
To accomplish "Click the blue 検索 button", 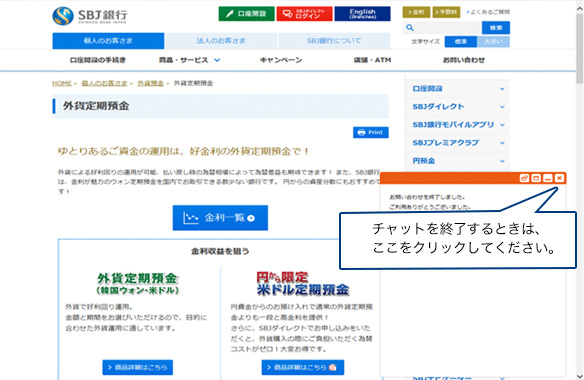I will (496, 28).
